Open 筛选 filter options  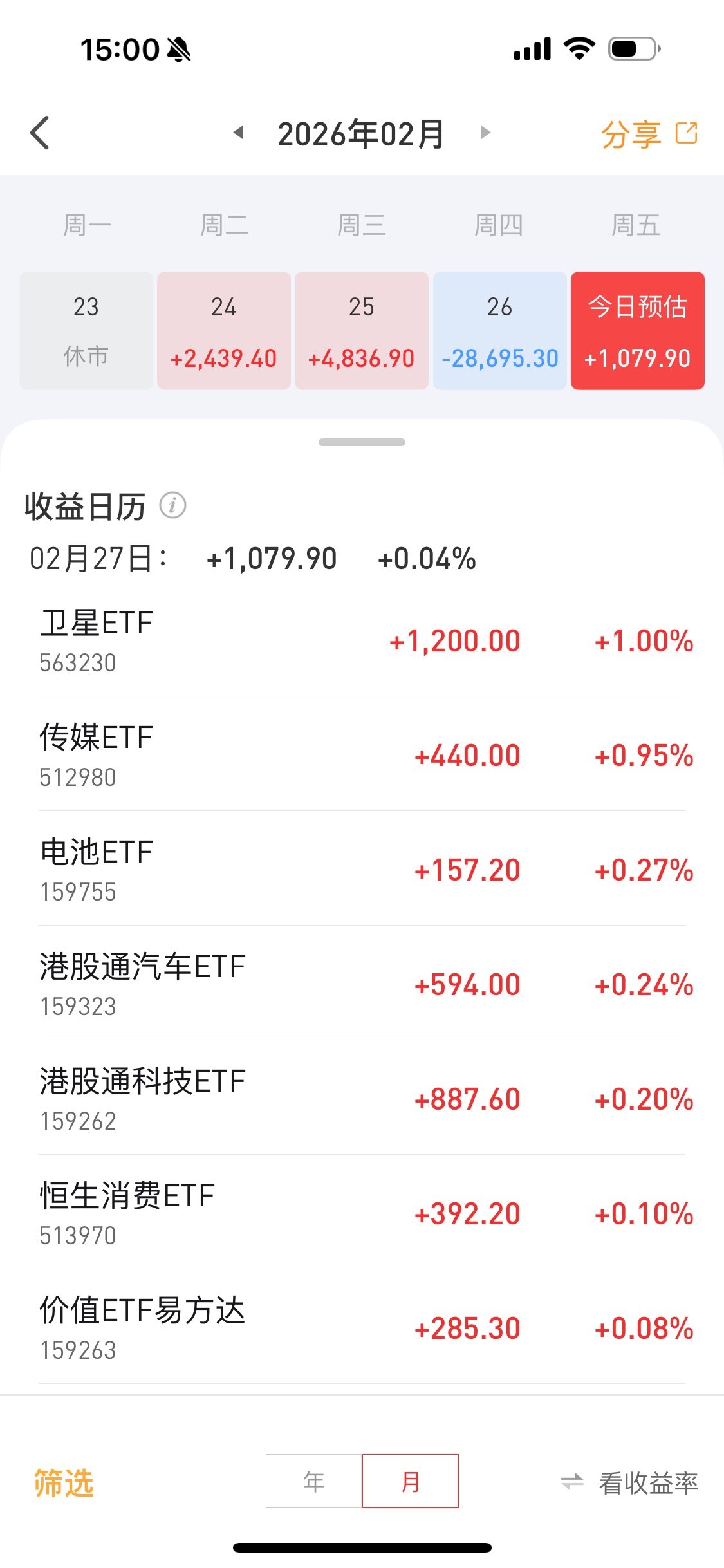click(x=64, y=1483)
